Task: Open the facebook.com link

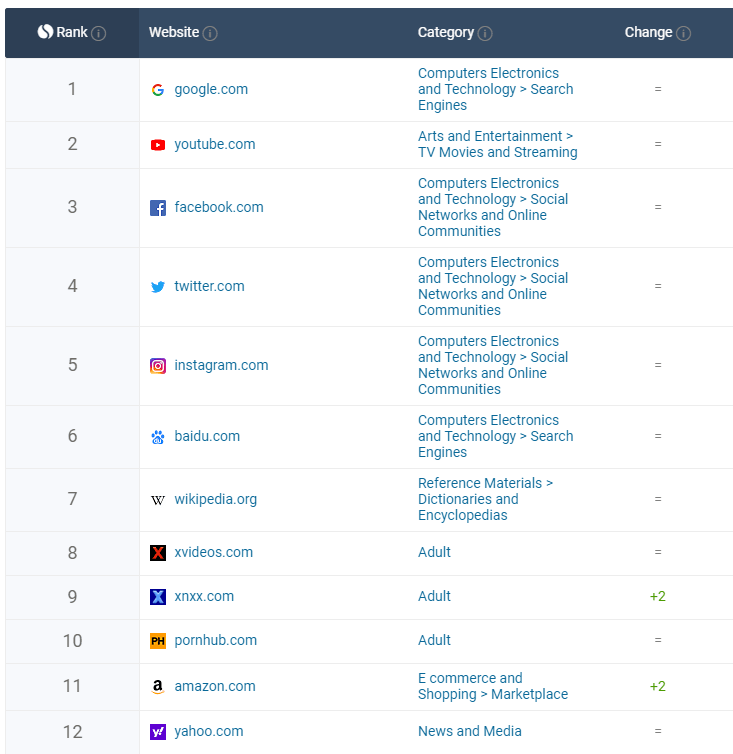Action: pos(219,207)
